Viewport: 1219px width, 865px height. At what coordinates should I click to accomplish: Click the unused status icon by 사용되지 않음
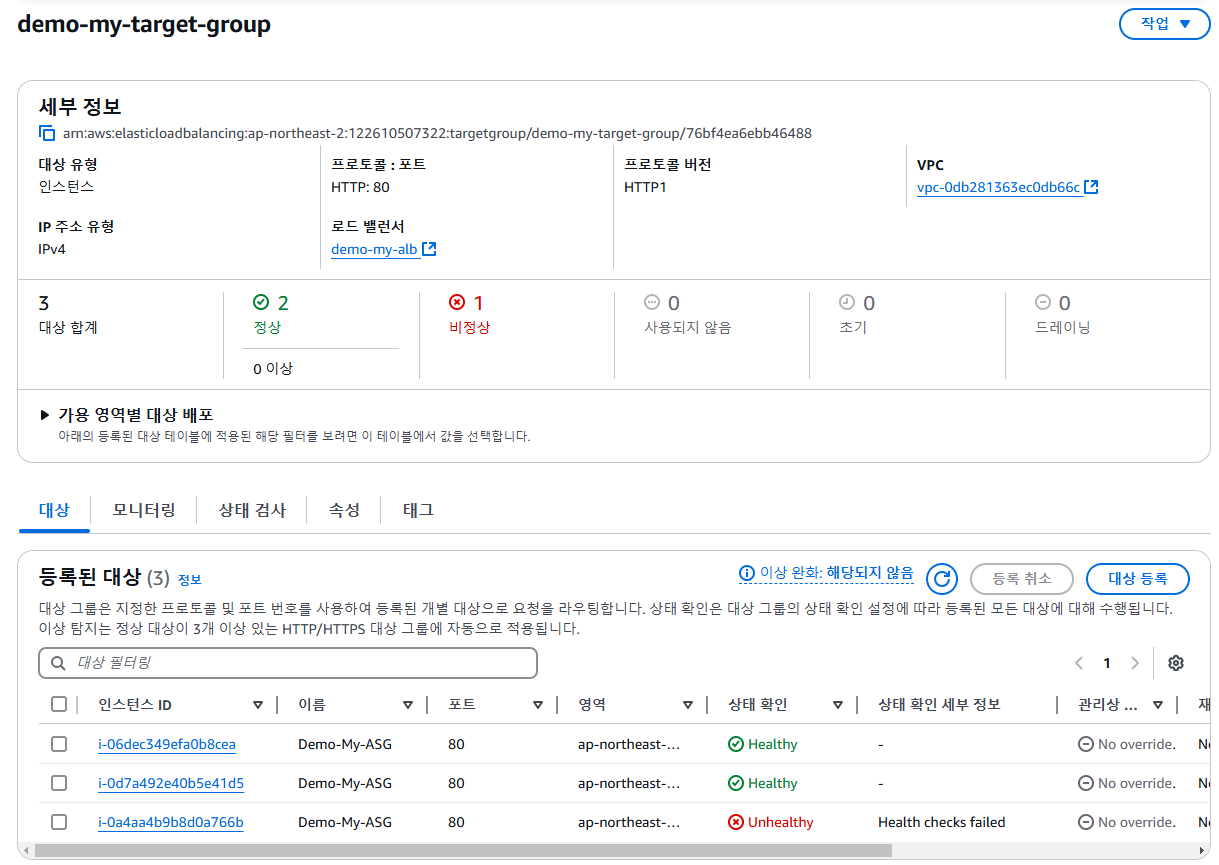pos(652,302)
